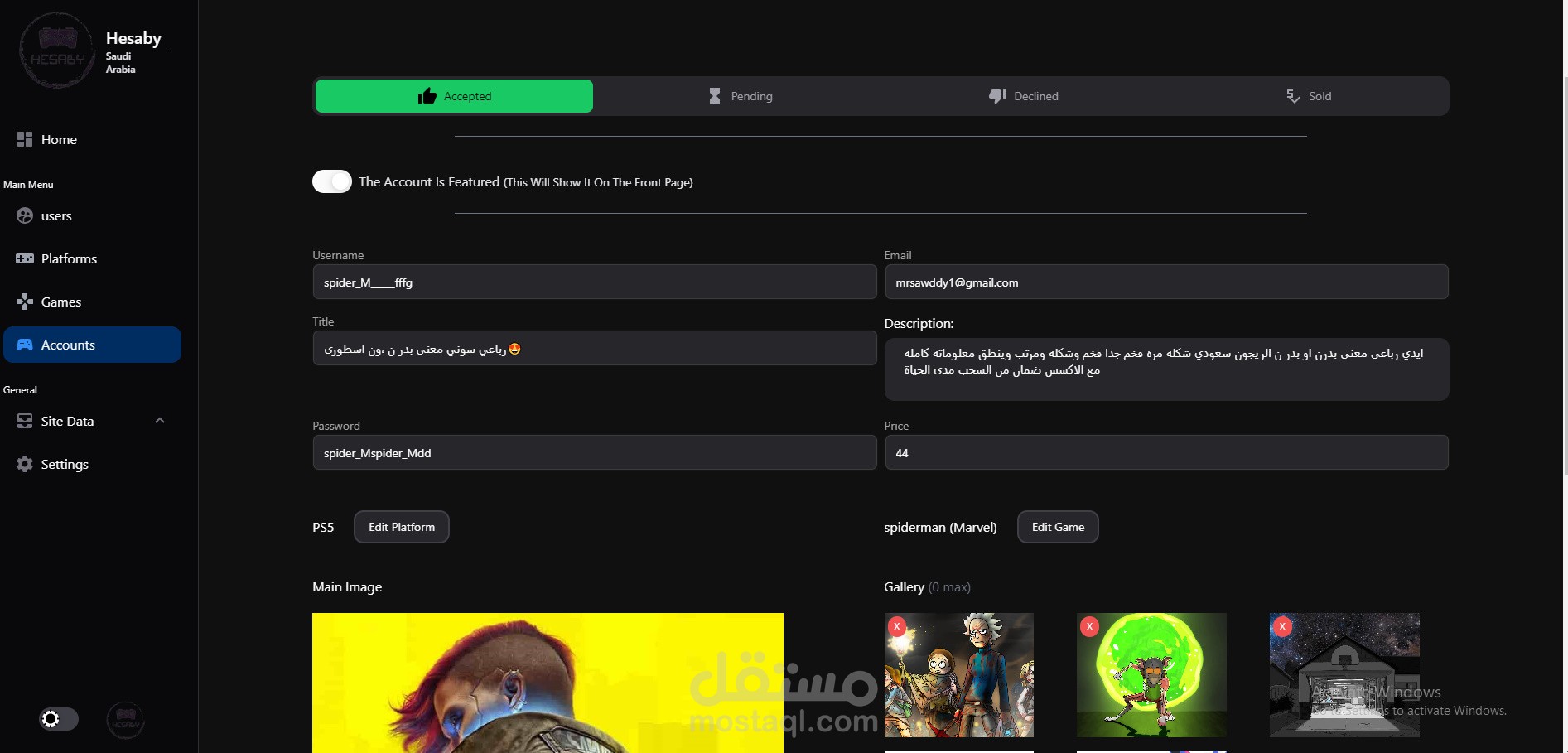Click the Price input field
Screen dimensions: 1568x753
point(1166,452)
